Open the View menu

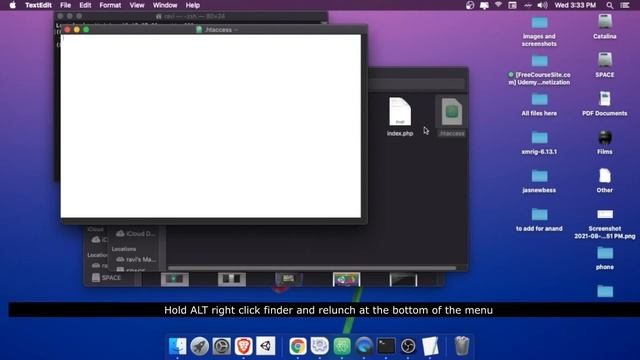(x=137, y=5)
